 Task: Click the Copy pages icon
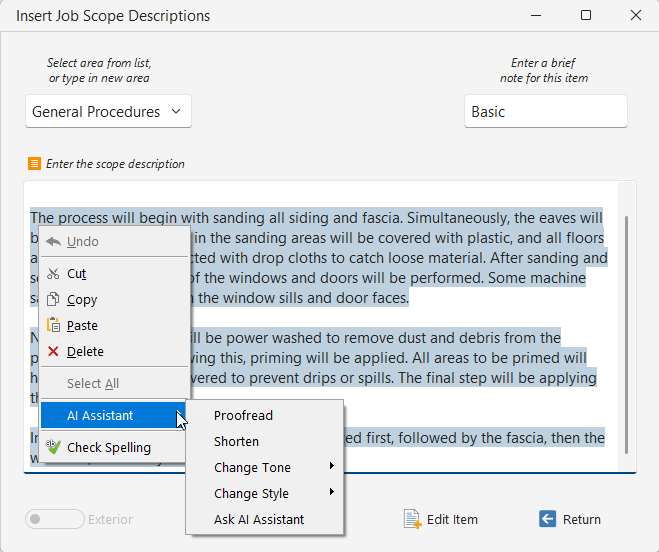point(53,299)
